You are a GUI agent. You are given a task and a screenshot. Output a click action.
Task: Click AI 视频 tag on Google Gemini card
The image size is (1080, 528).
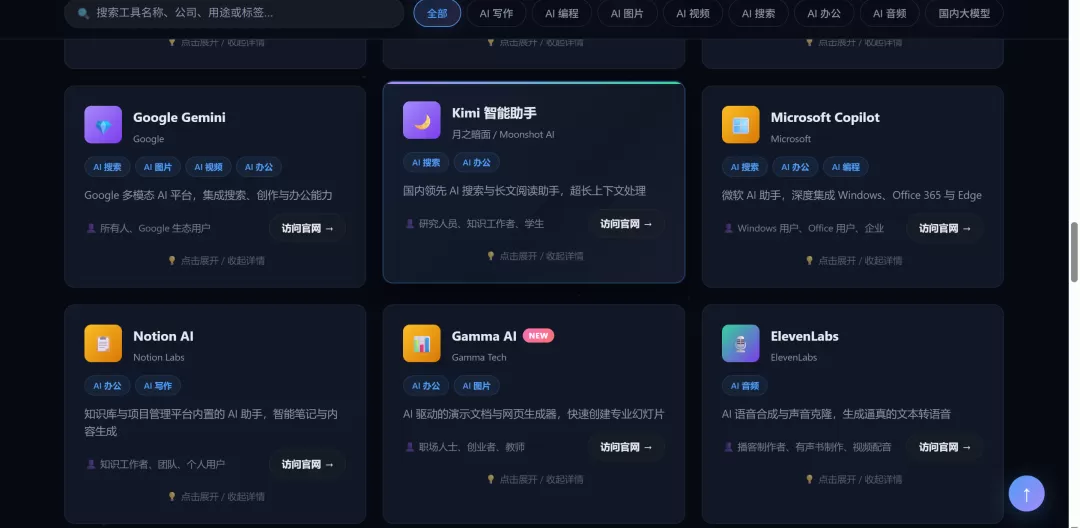(209, 167)
